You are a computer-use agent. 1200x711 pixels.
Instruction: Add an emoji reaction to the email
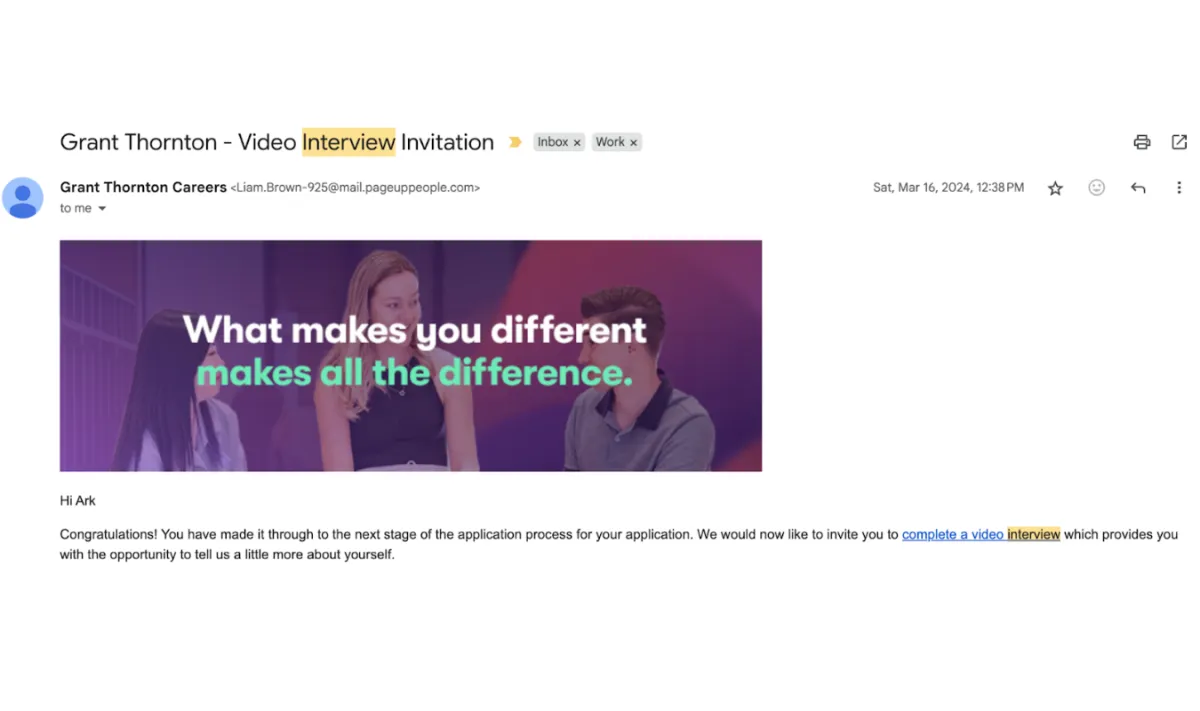click(1097, 187)
